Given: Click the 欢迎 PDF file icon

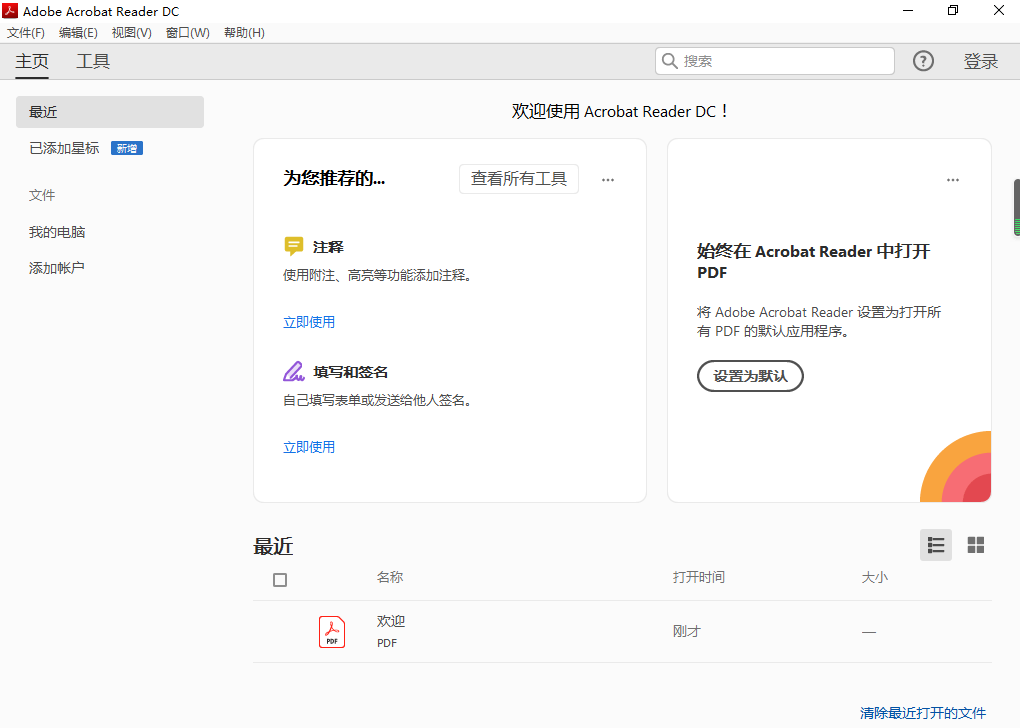Looking at the screenshot, I should [x=332, y=632].
